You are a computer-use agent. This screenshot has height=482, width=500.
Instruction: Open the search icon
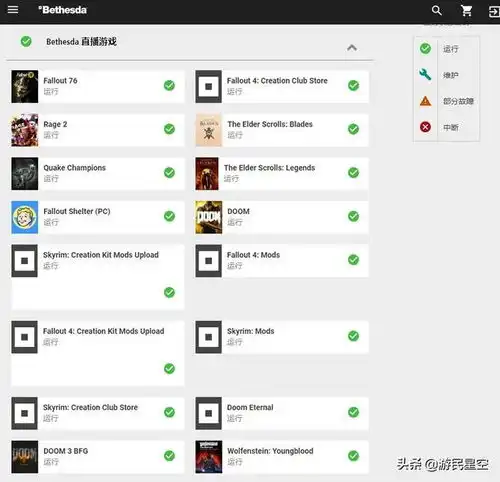click(437, 11)
